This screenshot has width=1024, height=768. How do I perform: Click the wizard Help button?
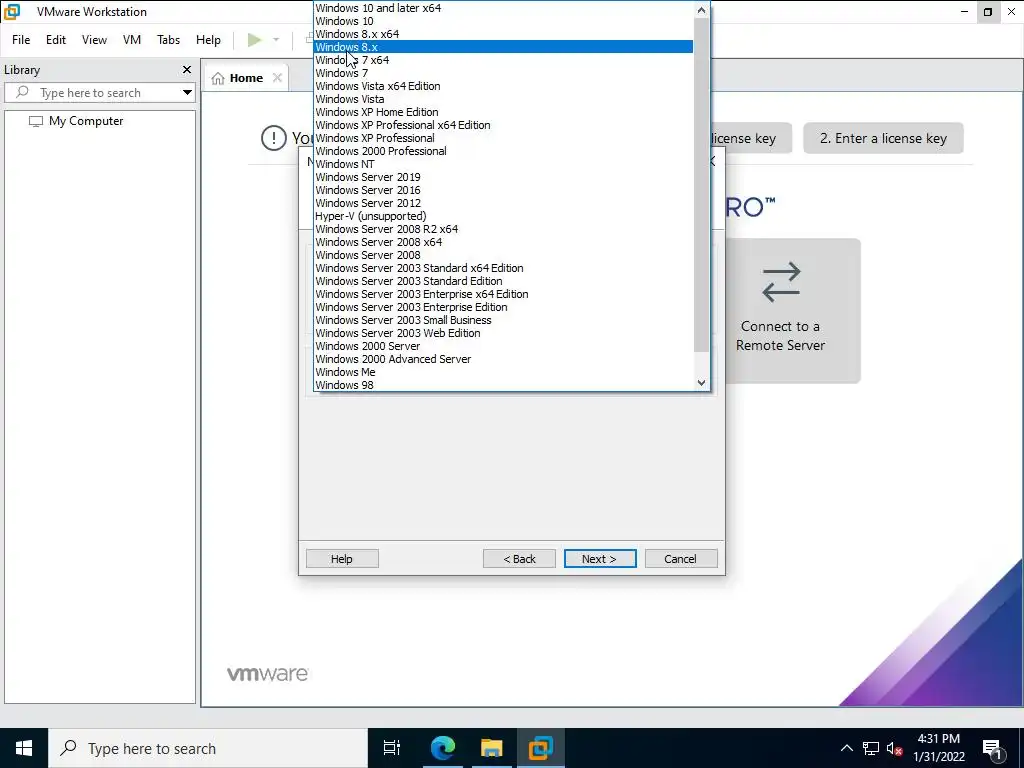click(x=342, y=559)
